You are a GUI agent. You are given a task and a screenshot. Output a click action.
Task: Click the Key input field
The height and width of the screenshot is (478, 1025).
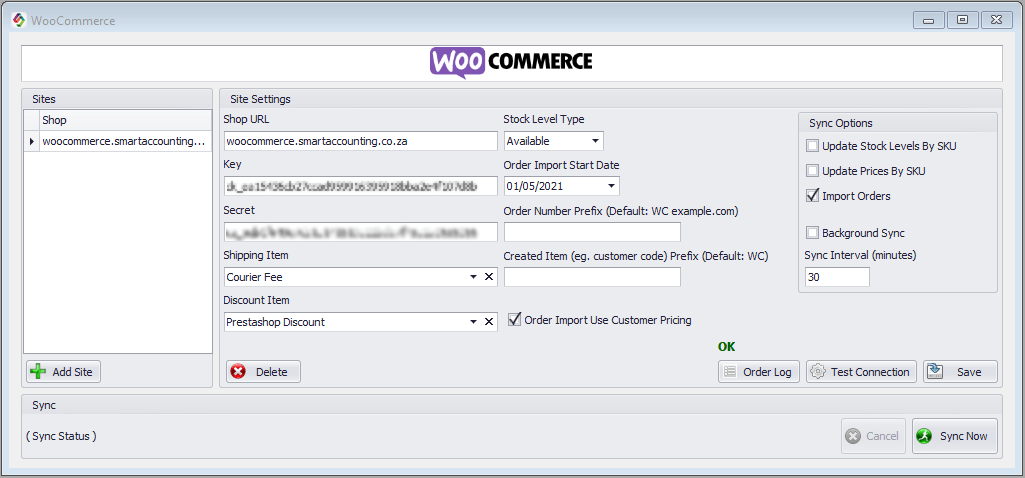pyautogui.click(x=360, y=186)
